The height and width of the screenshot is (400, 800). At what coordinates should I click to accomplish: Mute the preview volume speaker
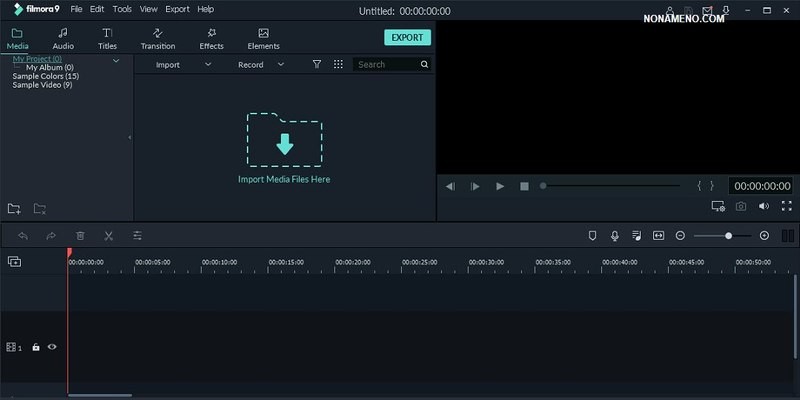click(x=764, y=207)
